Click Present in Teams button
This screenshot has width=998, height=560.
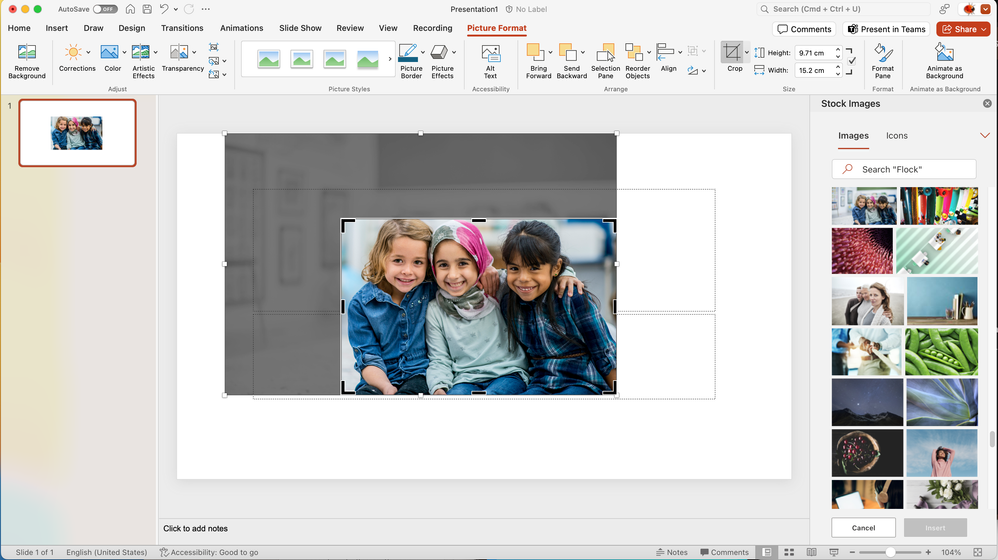pos(885,29)
